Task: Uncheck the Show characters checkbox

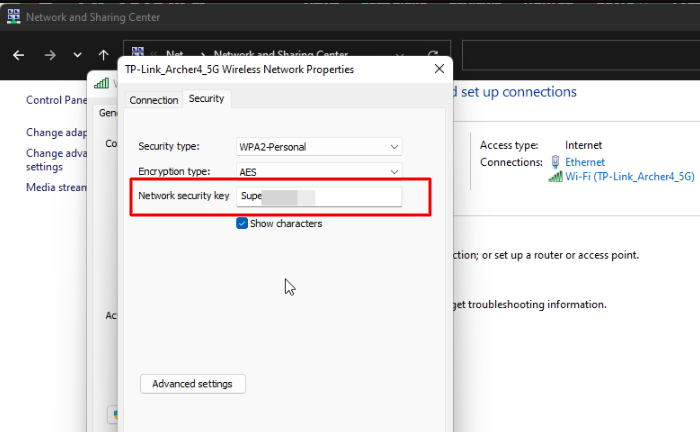Action: 242,223
